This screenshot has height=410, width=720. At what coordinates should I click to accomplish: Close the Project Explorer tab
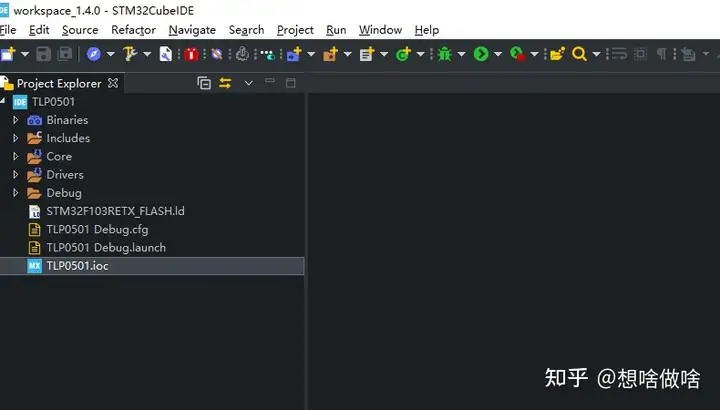[113, 83]
